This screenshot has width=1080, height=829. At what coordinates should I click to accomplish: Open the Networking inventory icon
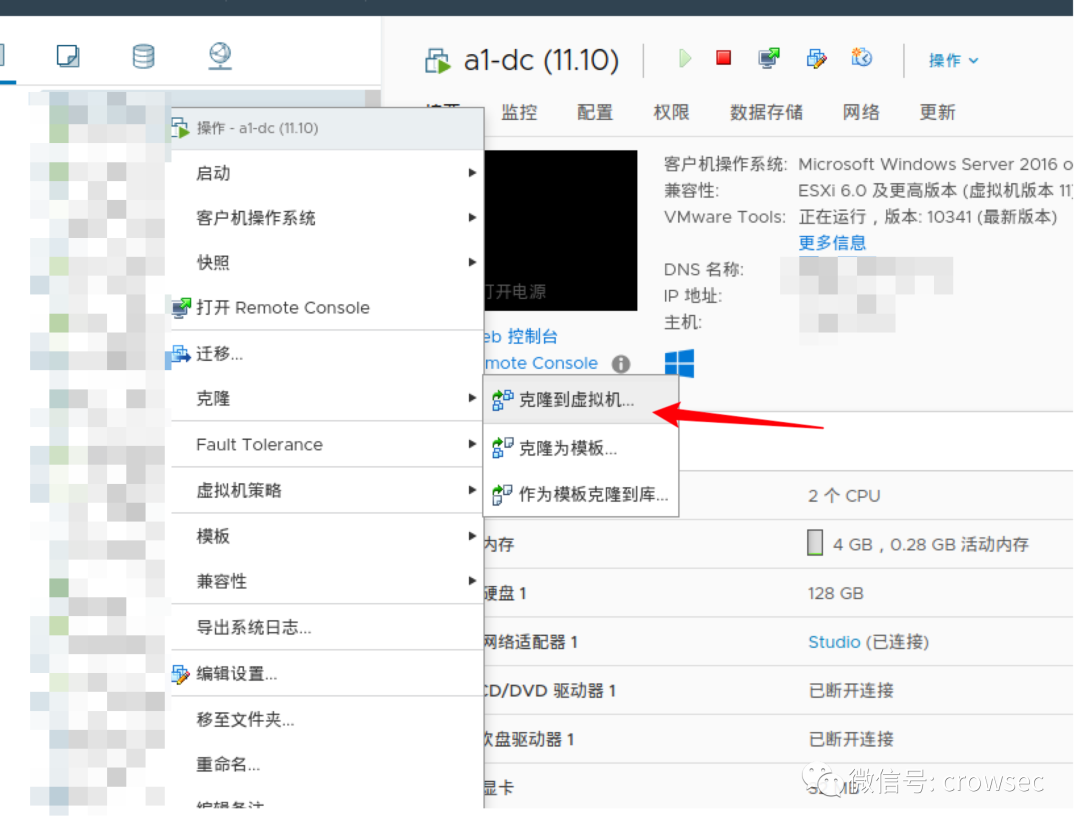[x=220, y=56]
